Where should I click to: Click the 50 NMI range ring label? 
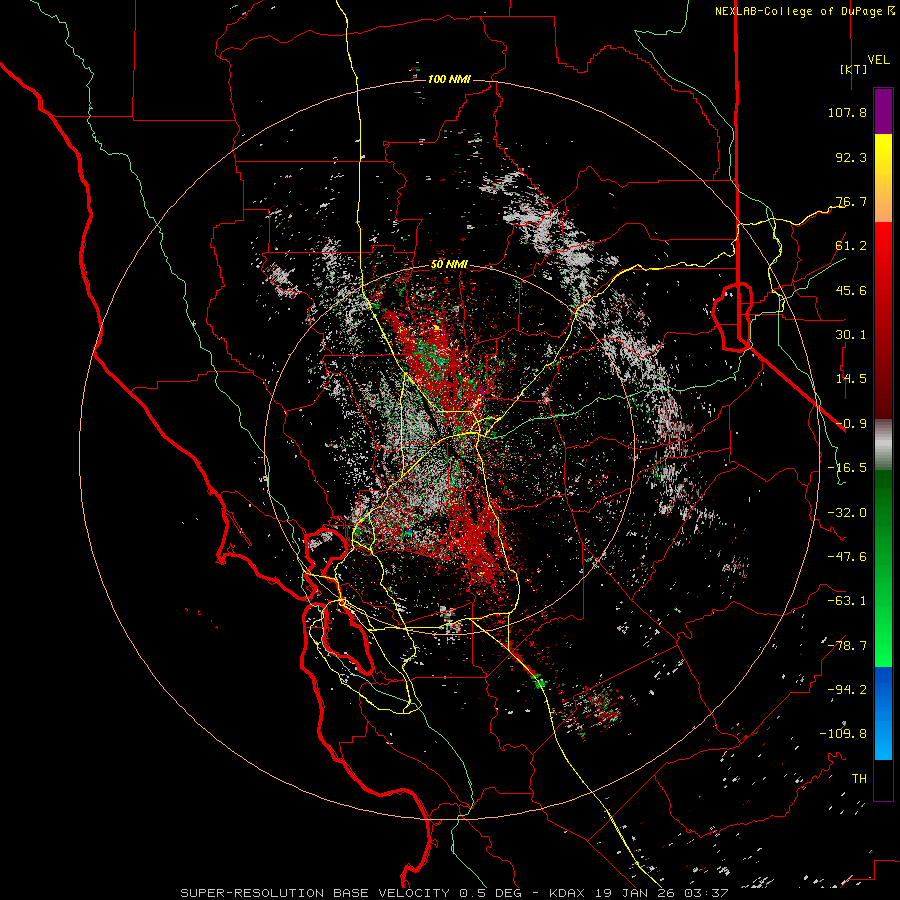click(449, 265)
